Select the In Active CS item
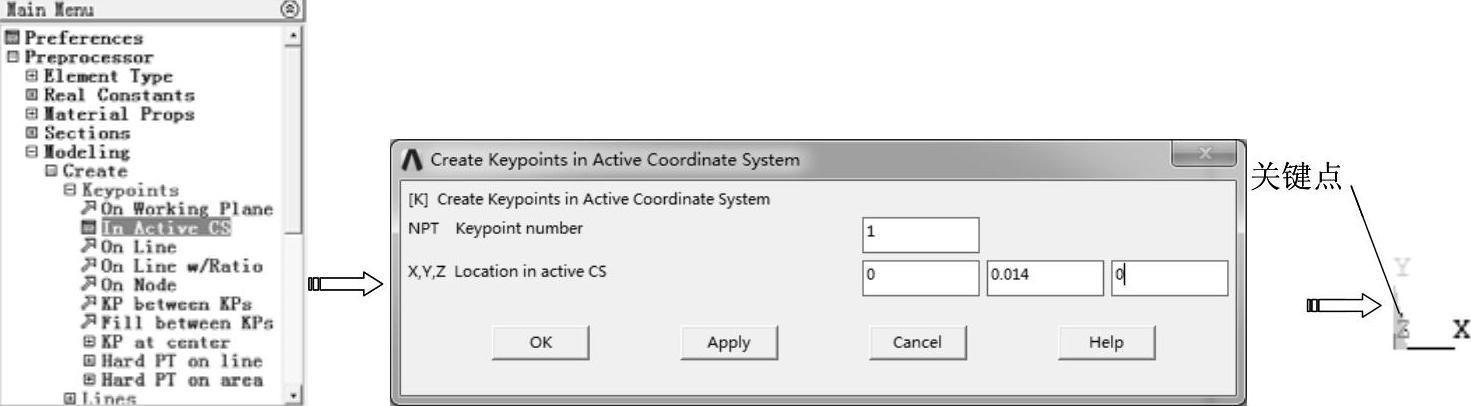 point(166,228)
